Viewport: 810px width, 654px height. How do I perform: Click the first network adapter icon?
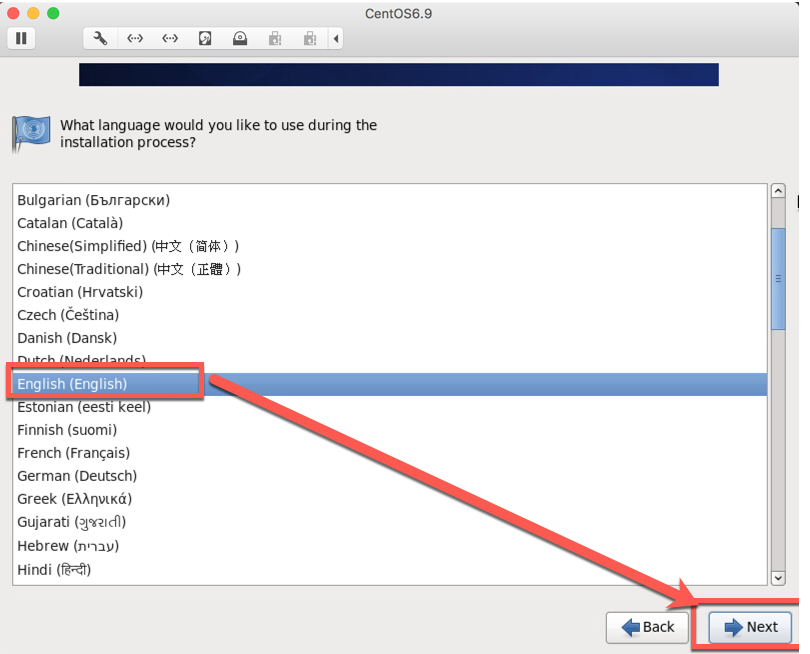pos(135,38)
